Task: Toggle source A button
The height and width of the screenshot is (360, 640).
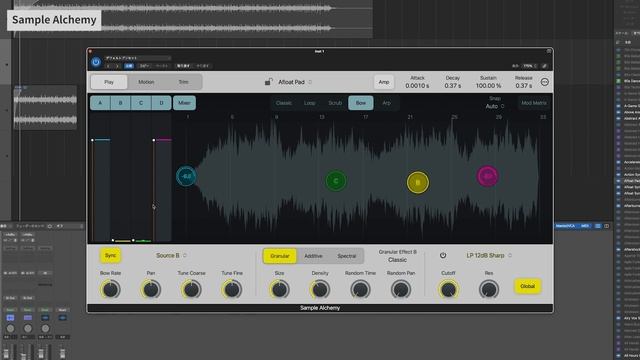Action: pos(100,103)
